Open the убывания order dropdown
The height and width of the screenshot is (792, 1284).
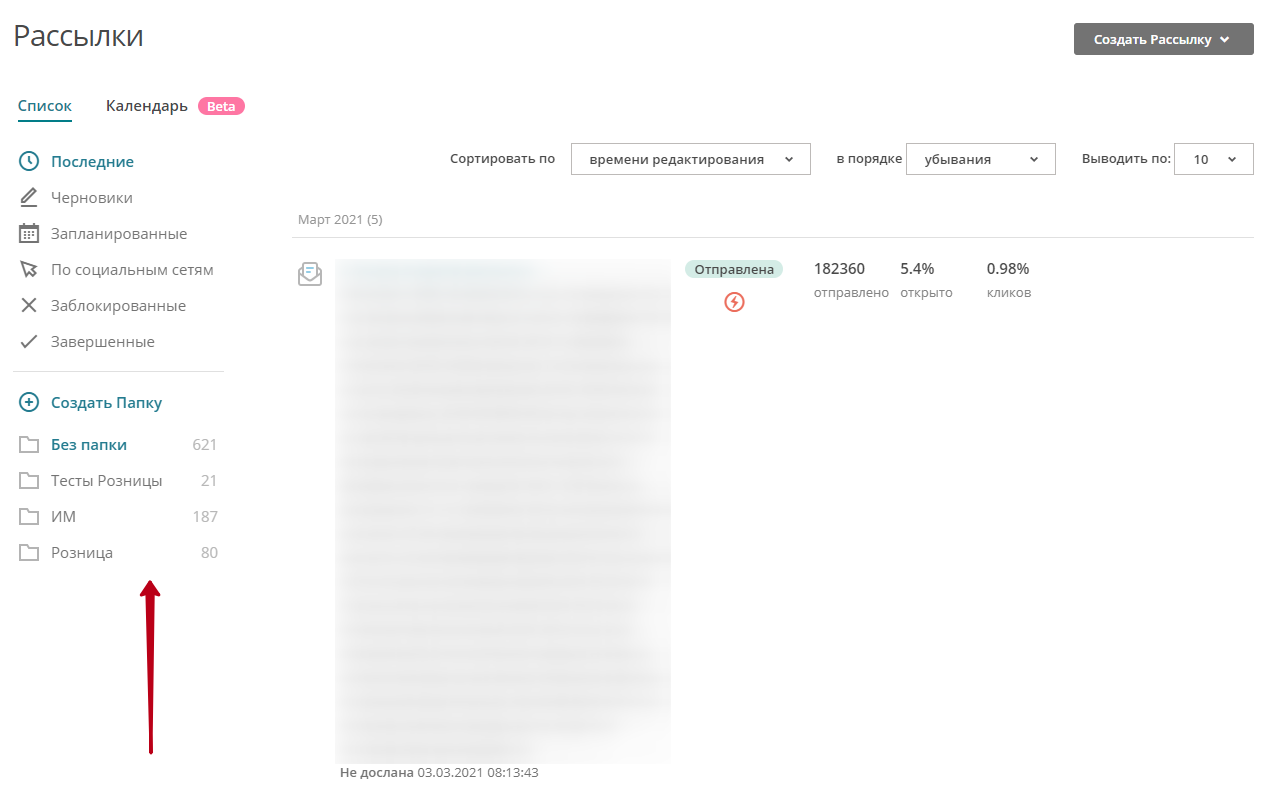point(980,159)
